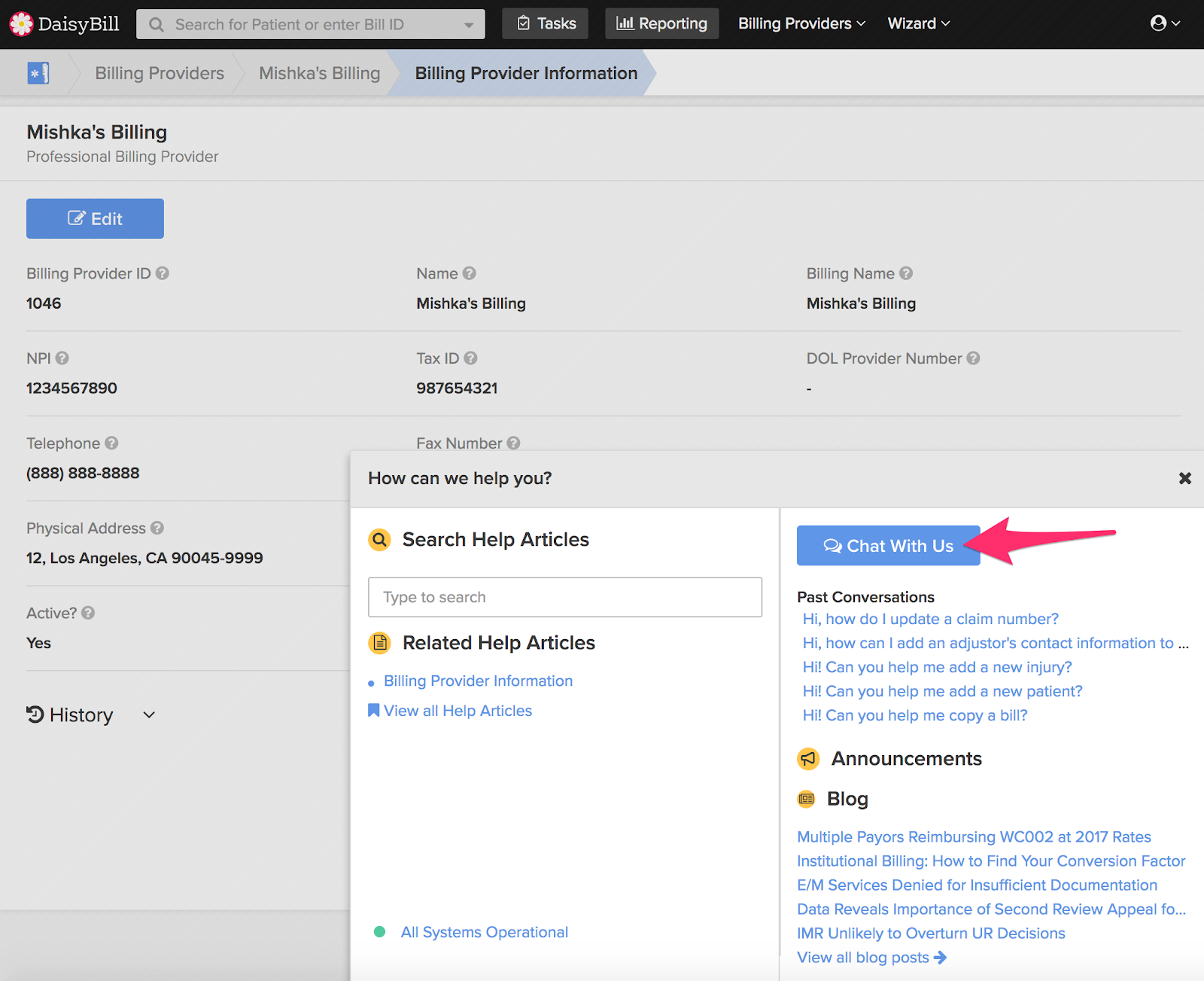This screenshot has width=1204, height=981.
Task: Click the Billing Provider ID value 1046
Action: pos(44,303)
